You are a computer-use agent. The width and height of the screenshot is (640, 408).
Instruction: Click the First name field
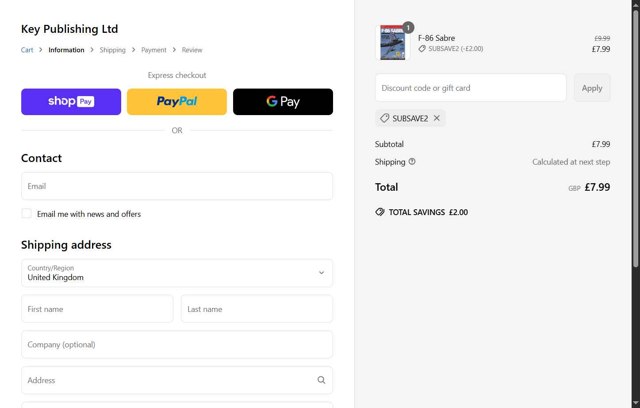[97, 309]
